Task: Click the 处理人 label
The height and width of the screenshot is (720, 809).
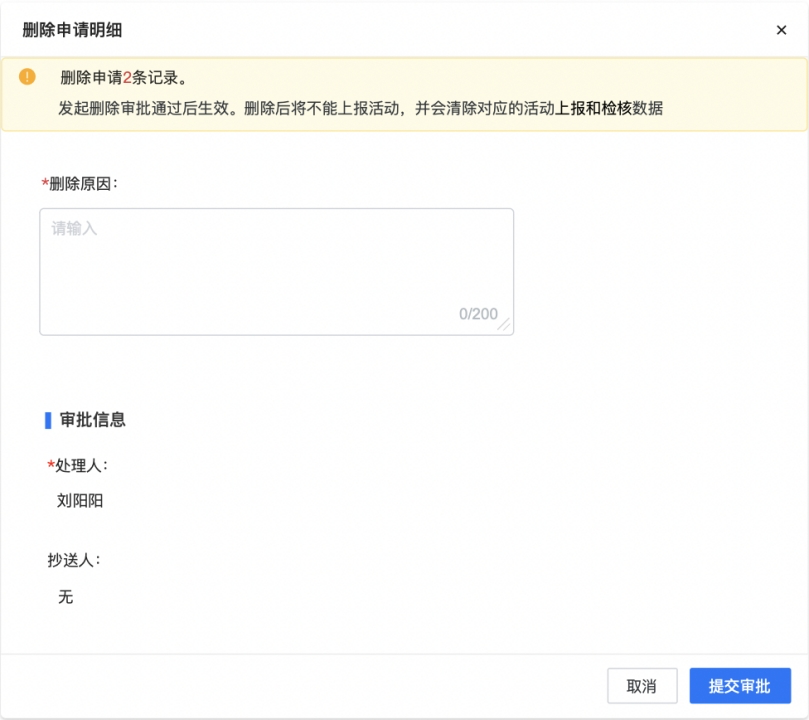Action: click(81, 465)
